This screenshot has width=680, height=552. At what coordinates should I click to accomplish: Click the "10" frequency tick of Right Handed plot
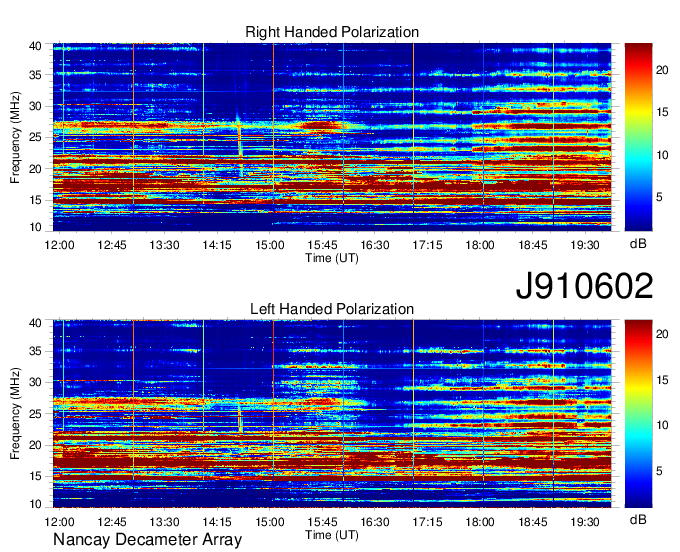(x=35, y=227)
